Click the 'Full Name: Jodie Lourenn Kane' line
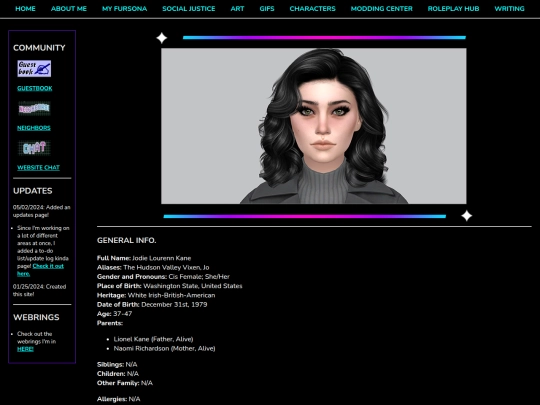The height and width of the screenshot is (405, 540). pos(144,258)
